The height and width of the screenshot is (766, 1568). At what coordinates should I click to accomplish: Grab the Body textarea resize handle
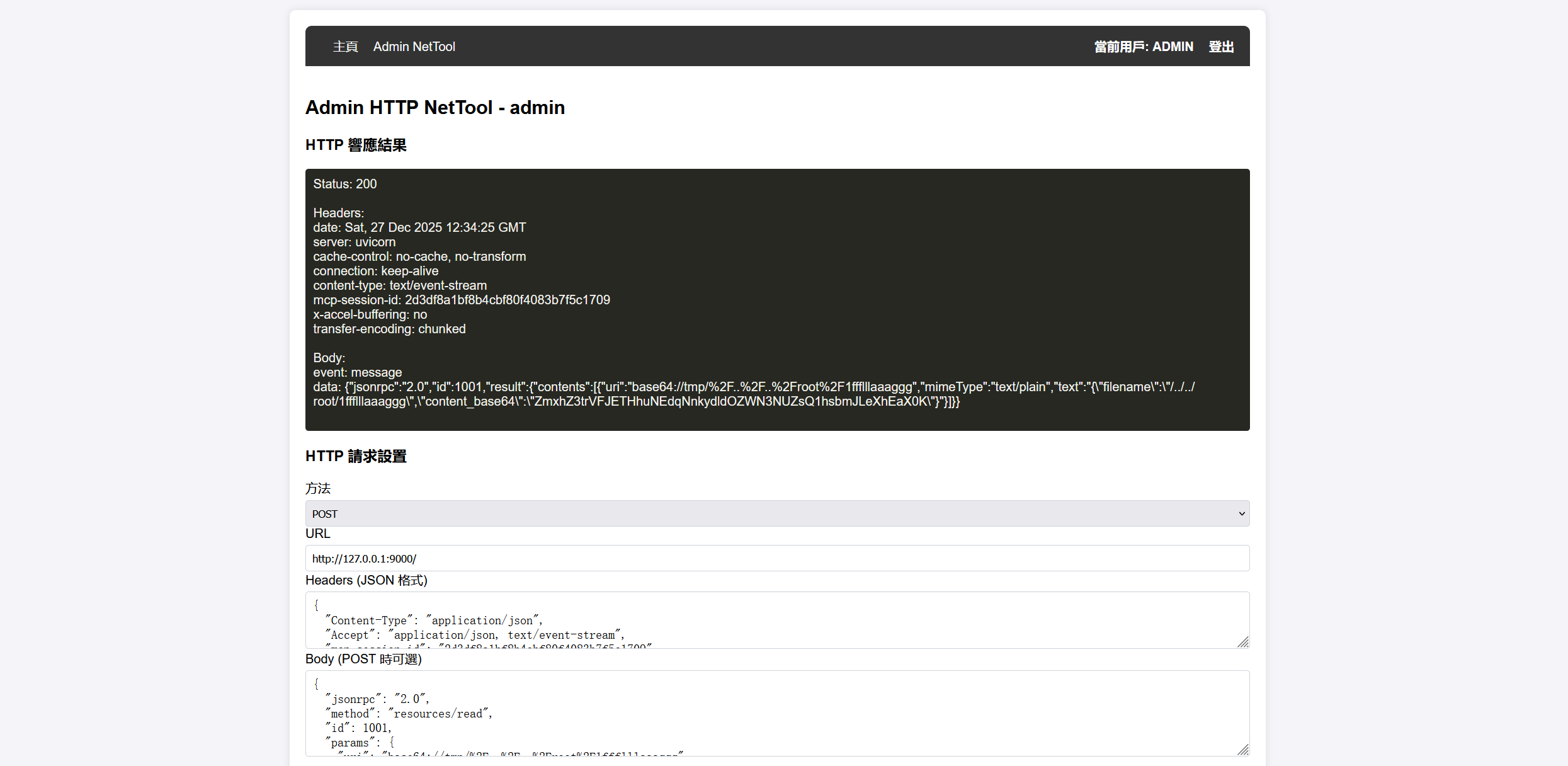(1243, 750)
